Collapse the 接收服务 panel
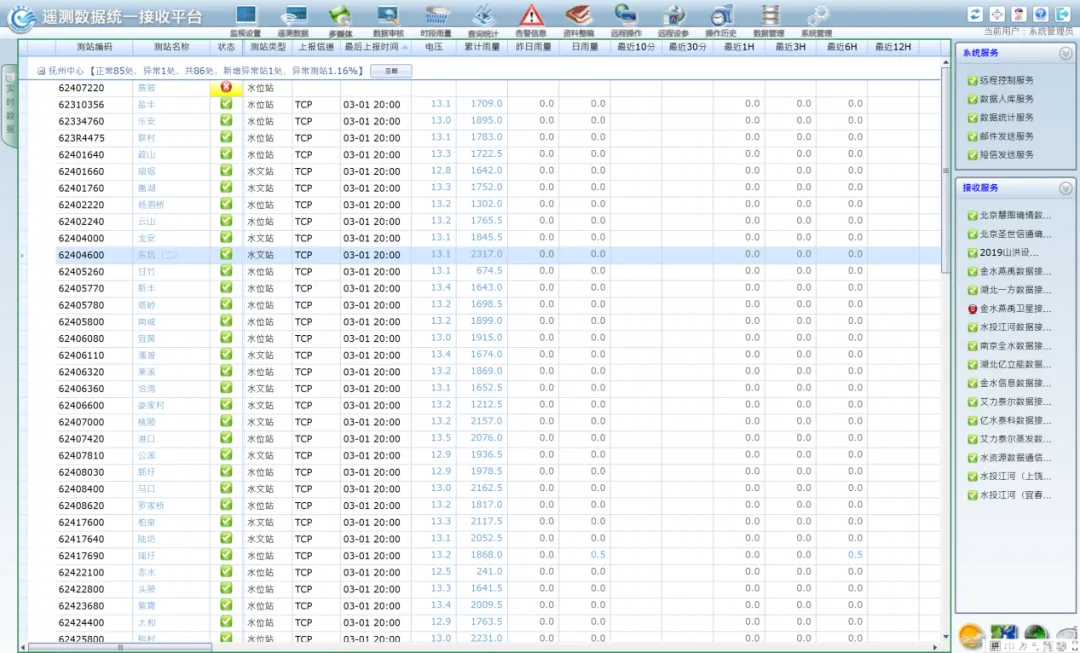Viewport: 1080px width, 653px height. tap(1066, 188)
